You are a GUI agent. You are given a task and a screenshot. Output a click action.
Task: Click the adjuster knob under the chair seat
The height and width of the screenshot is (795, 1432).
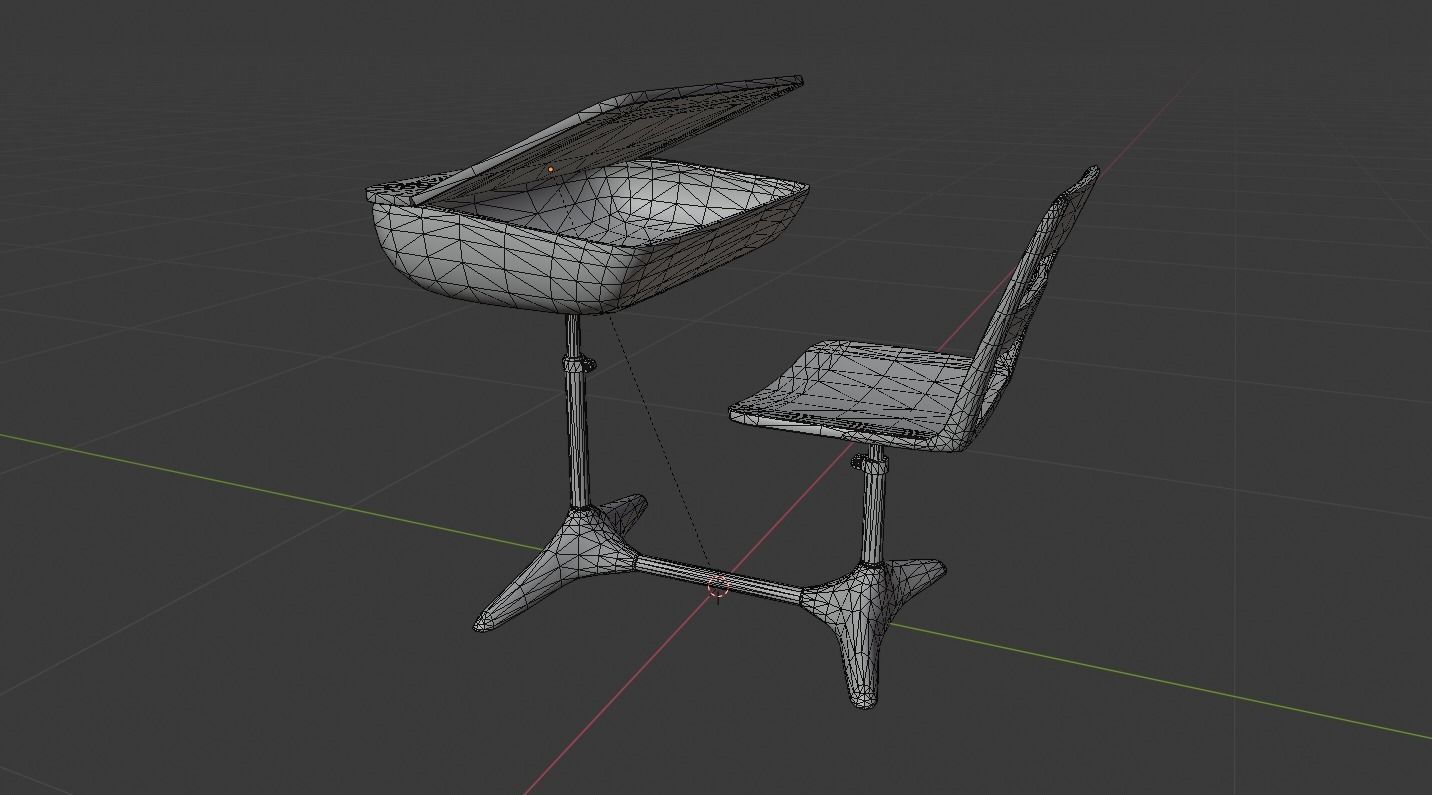tap(858, 461)
